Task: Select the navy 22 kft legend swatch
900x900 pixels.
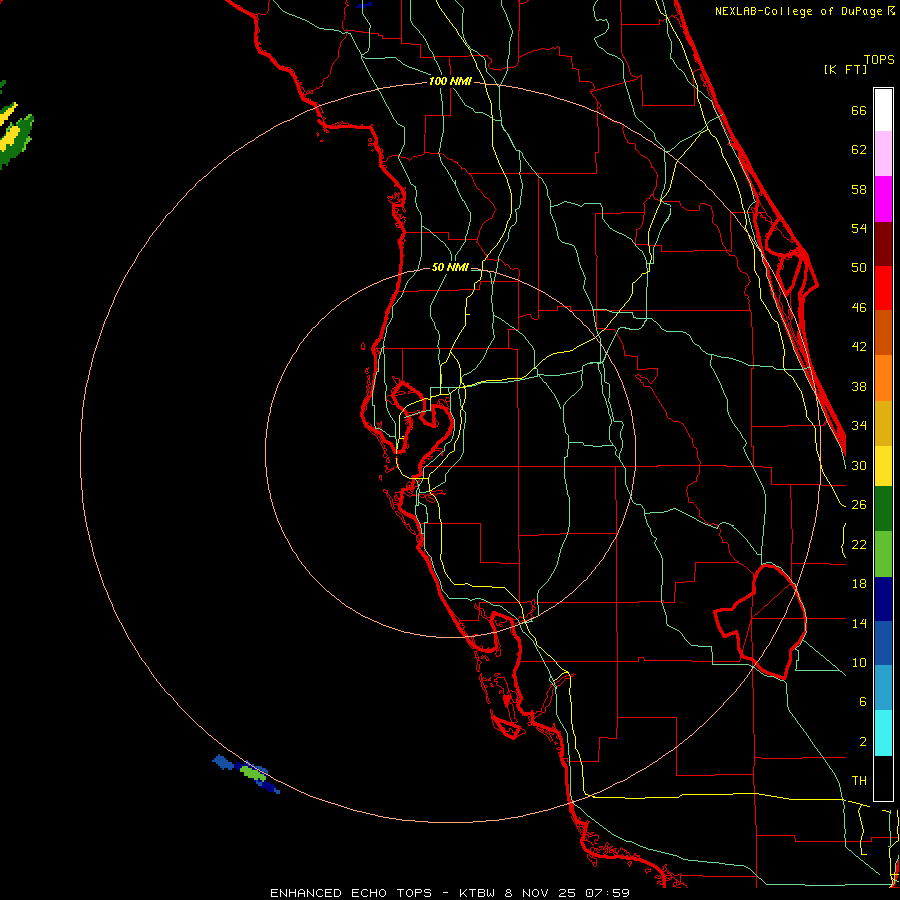Action: pos(883,599)
